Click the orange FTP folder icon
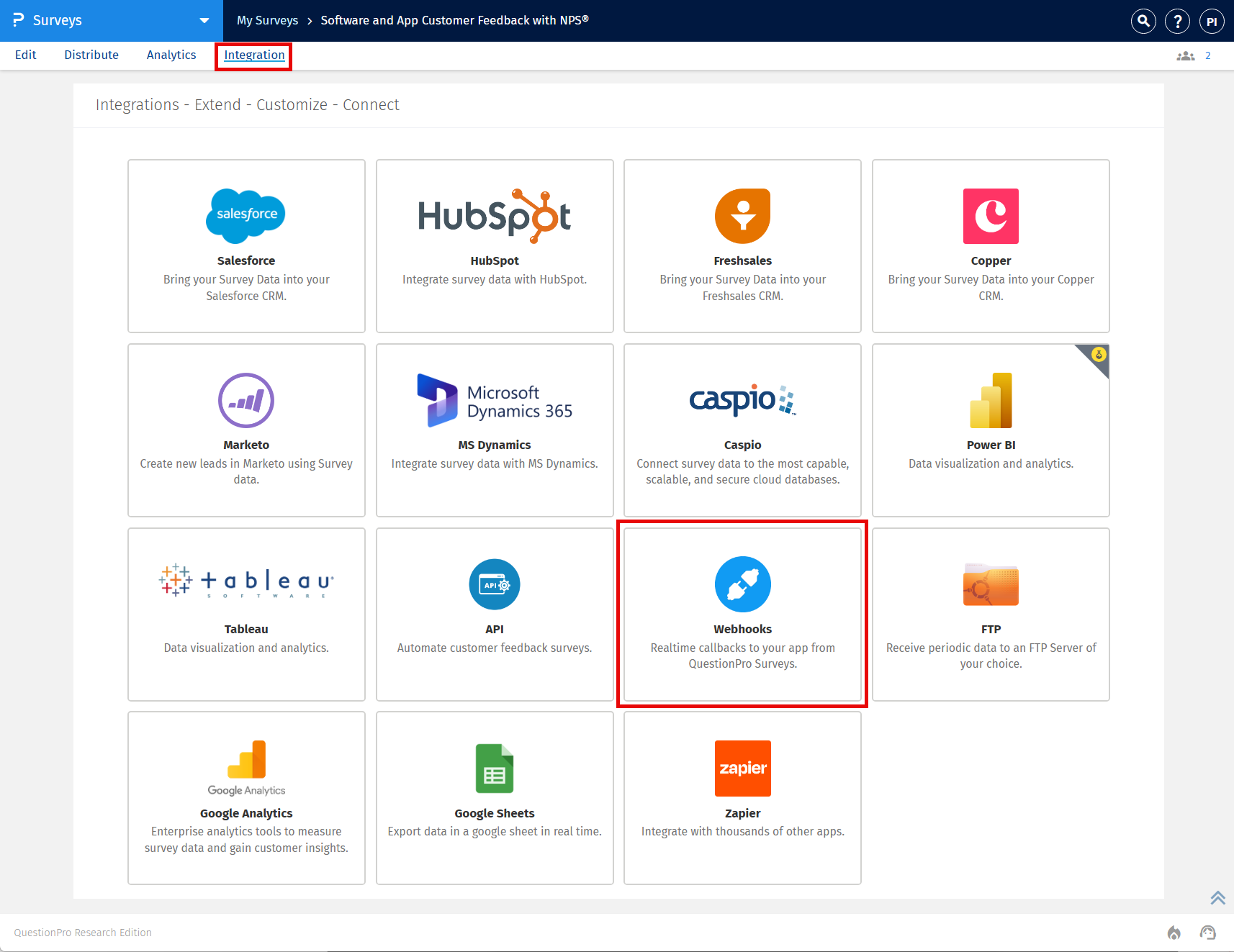This screenshot has width=1234, height=952. point(991,584)
